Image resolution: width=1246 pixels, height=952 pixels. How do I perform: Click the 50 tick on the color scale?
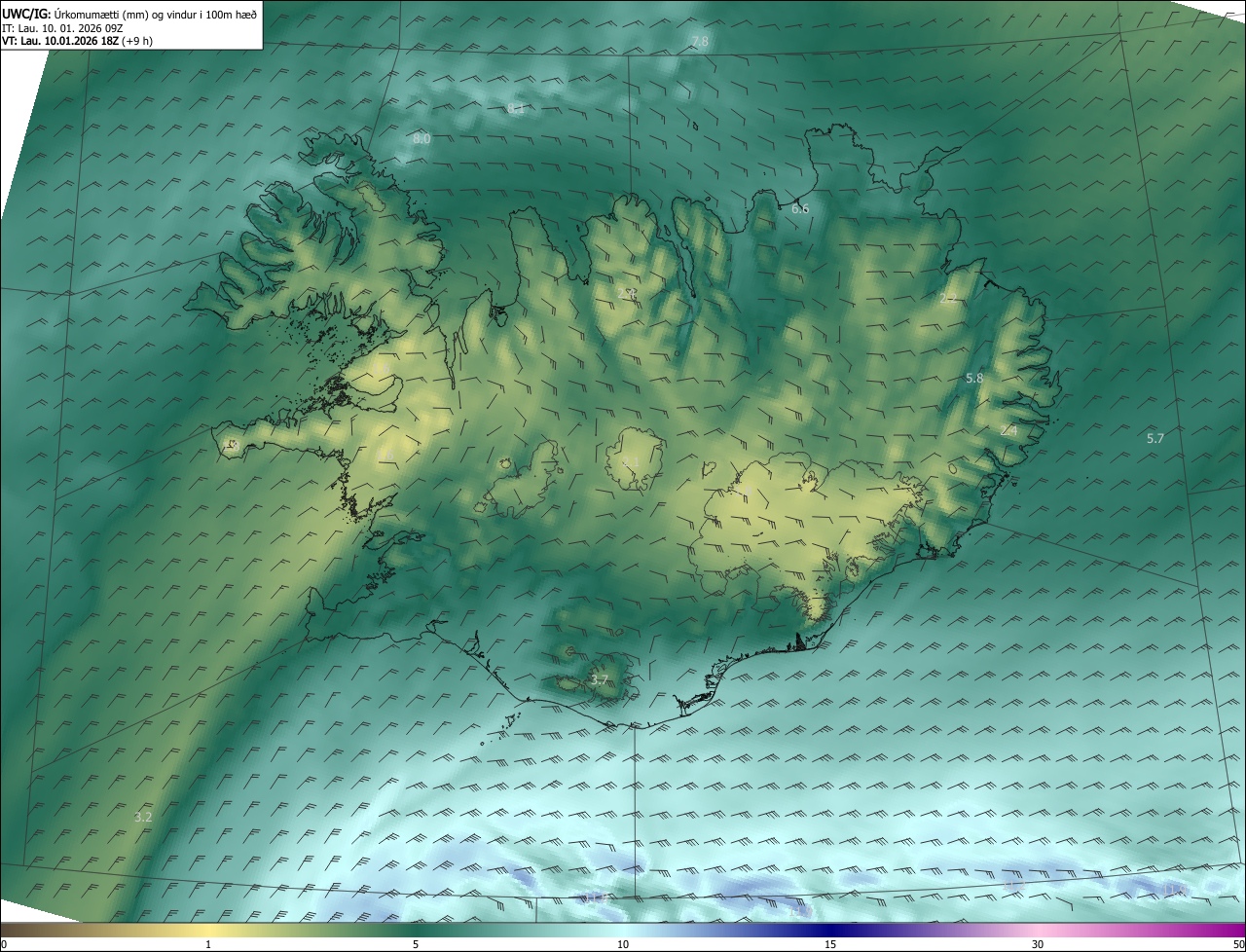[x=1238, y=944]
